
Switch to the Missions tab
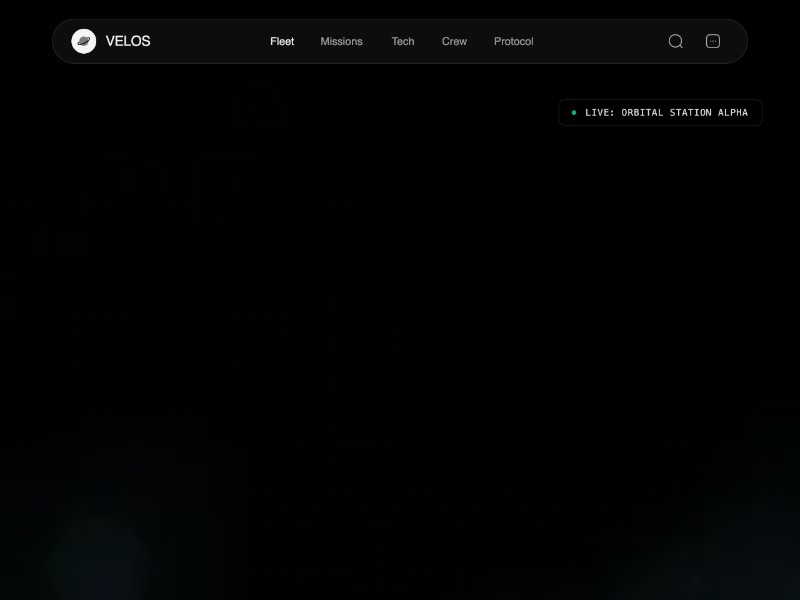point(341,41)
